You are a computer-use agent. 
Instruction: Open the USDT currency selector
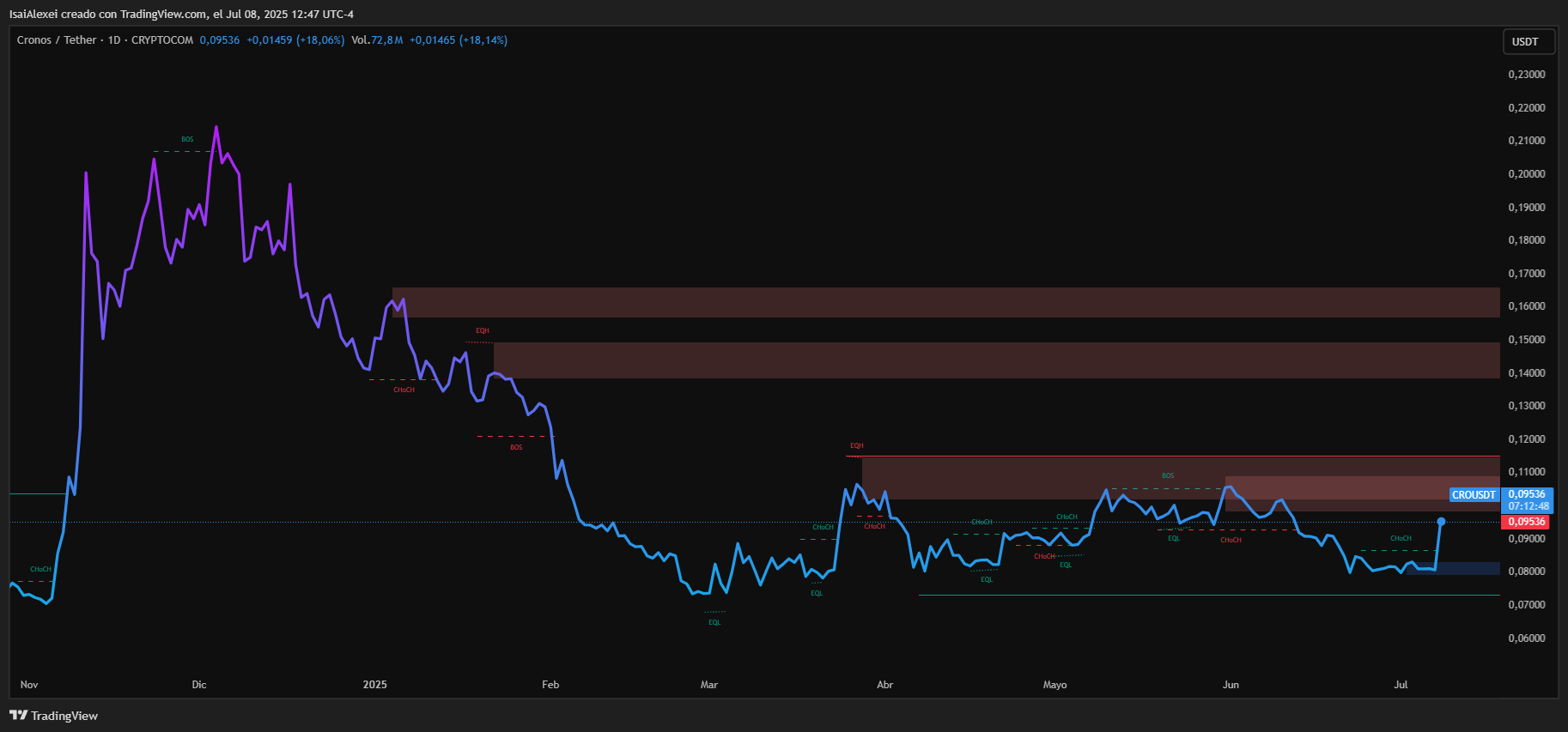click(1528, 41)
